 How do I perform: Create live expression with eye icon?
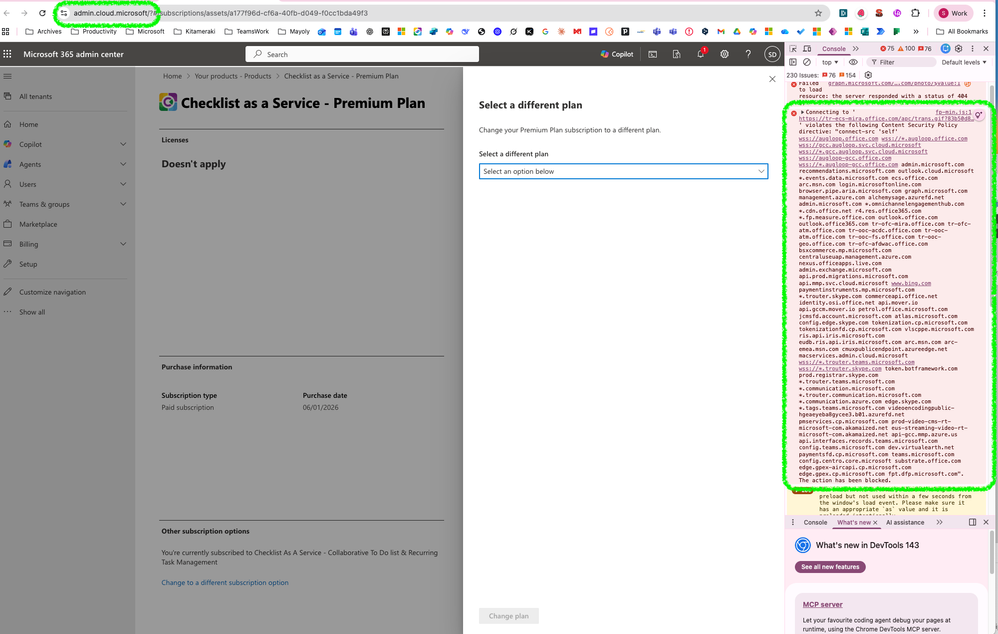tap(853, 62)
